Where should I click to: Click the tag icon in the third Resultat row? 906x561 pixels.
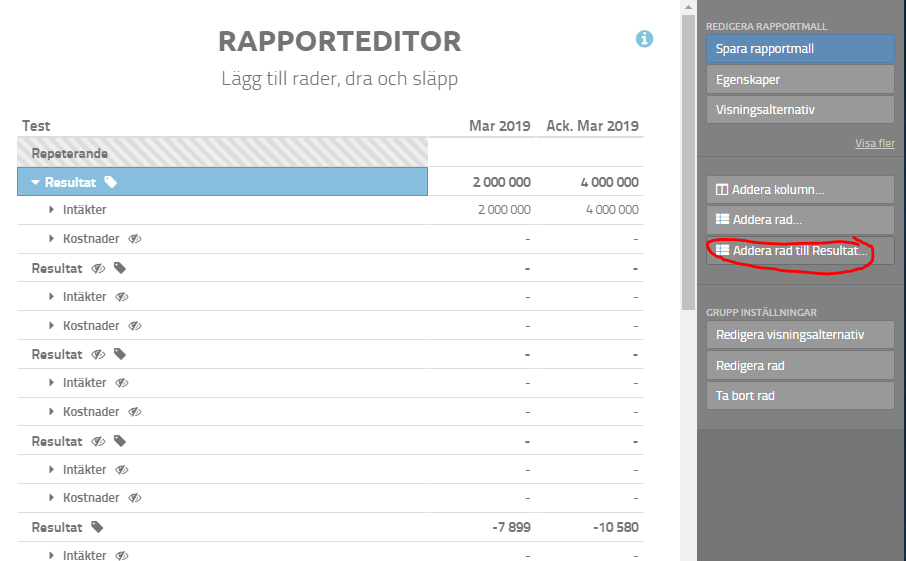click(120, 354)
